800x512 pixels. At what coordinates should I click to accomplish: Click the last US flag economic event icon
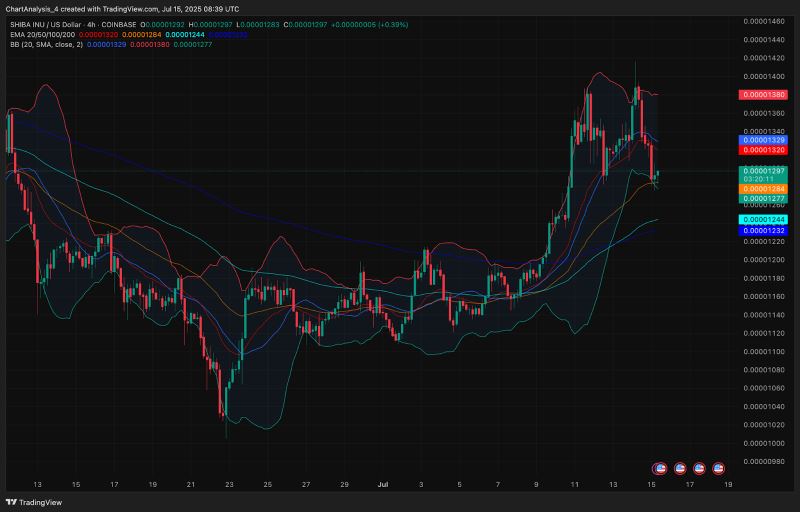719,467
